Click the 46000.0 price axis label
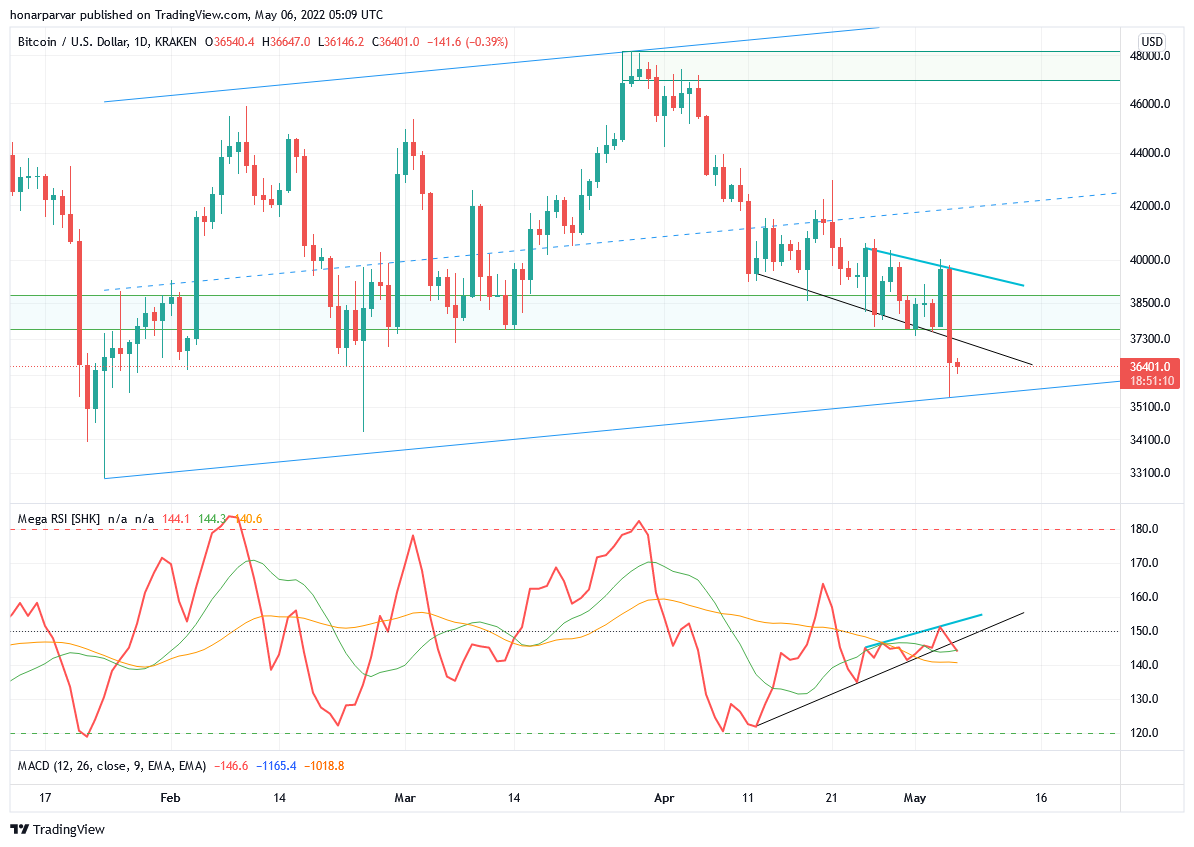Image resolution: width=1194 pixels, height=847 pixels. pyautogui.click(x=1149, y=104)
